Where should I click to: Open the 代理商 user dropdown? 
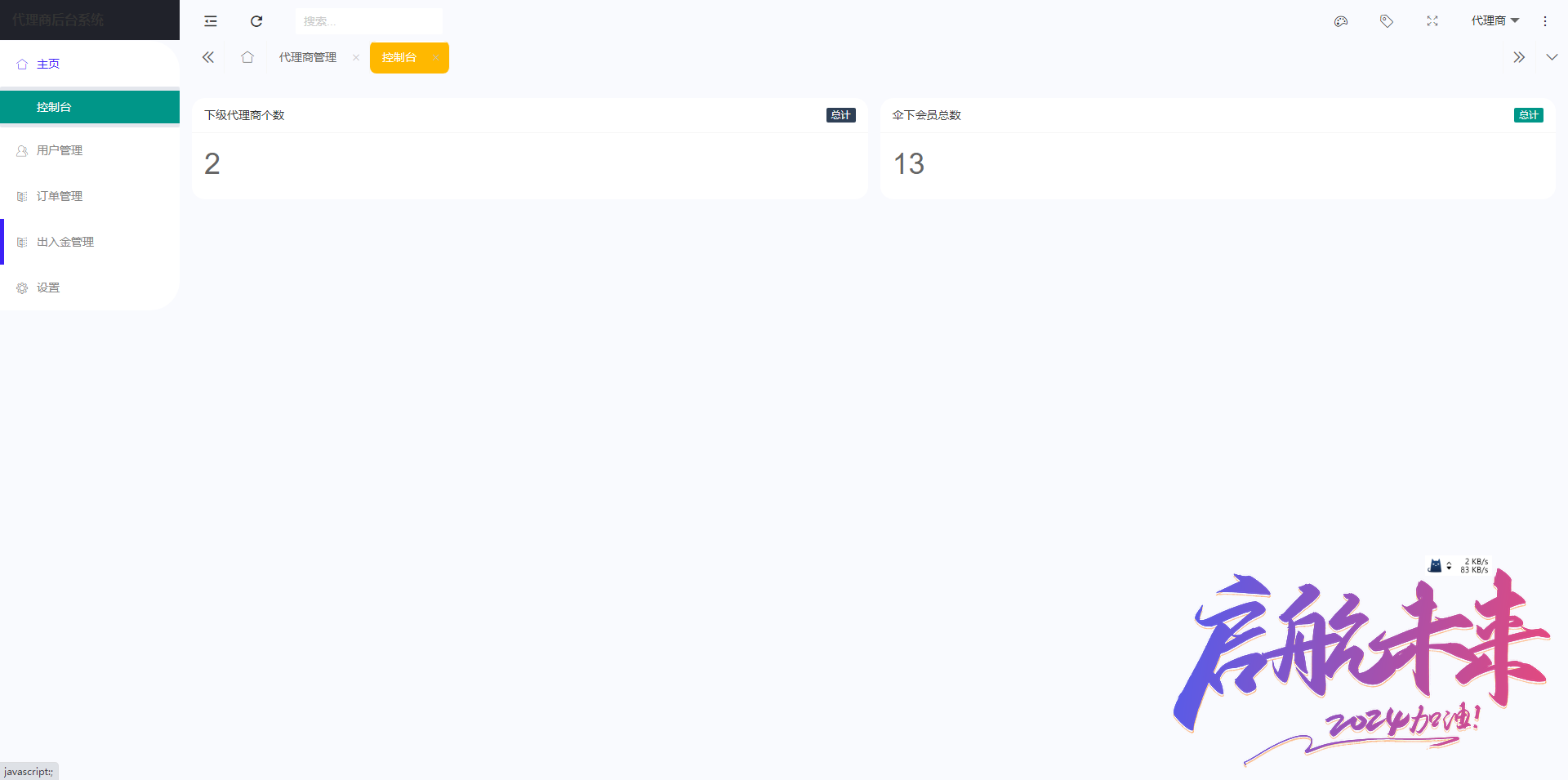(x=1495, y=20)
